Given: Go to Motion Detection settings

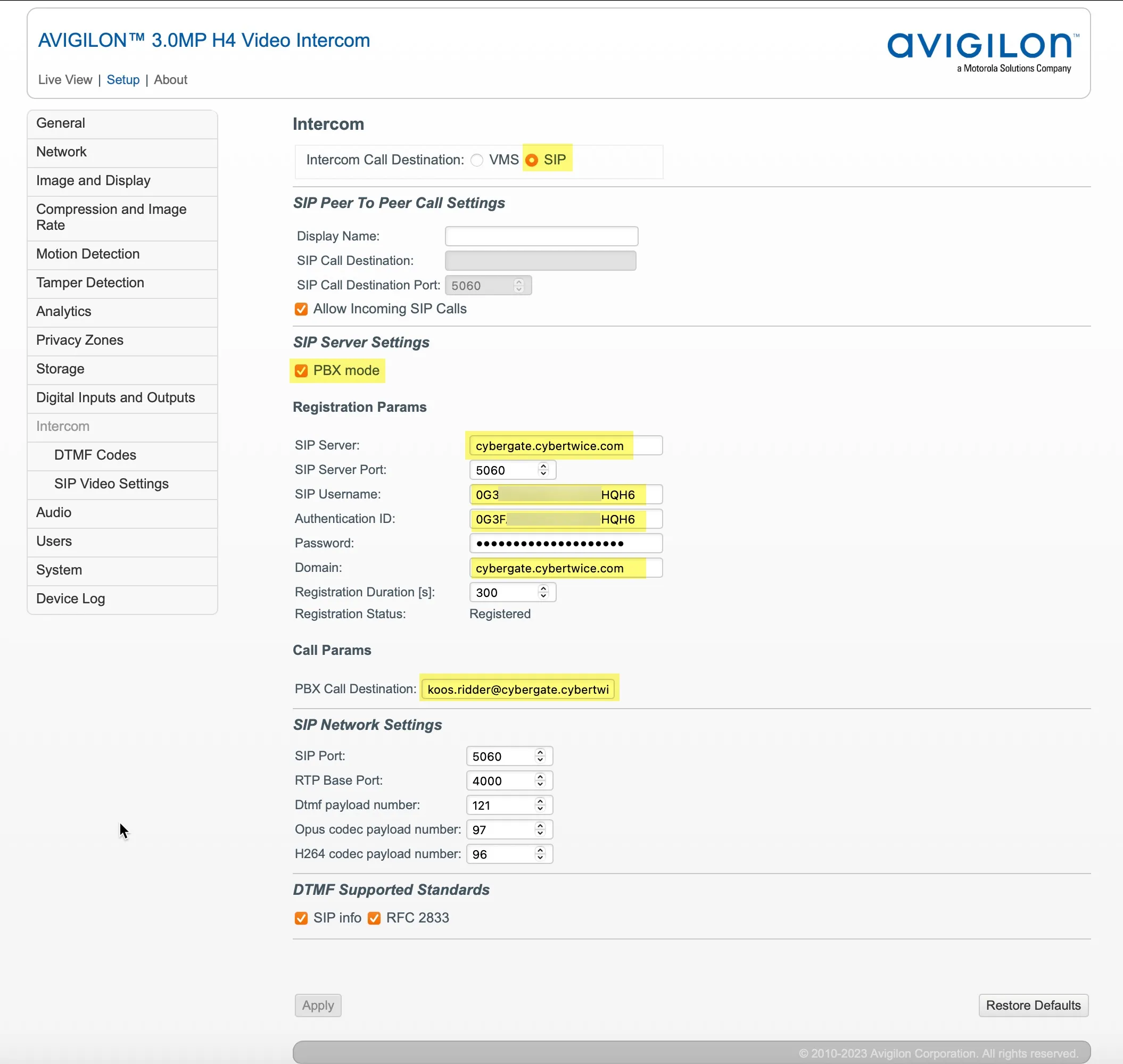Looking at the screenshot, I should coord(122,255).
